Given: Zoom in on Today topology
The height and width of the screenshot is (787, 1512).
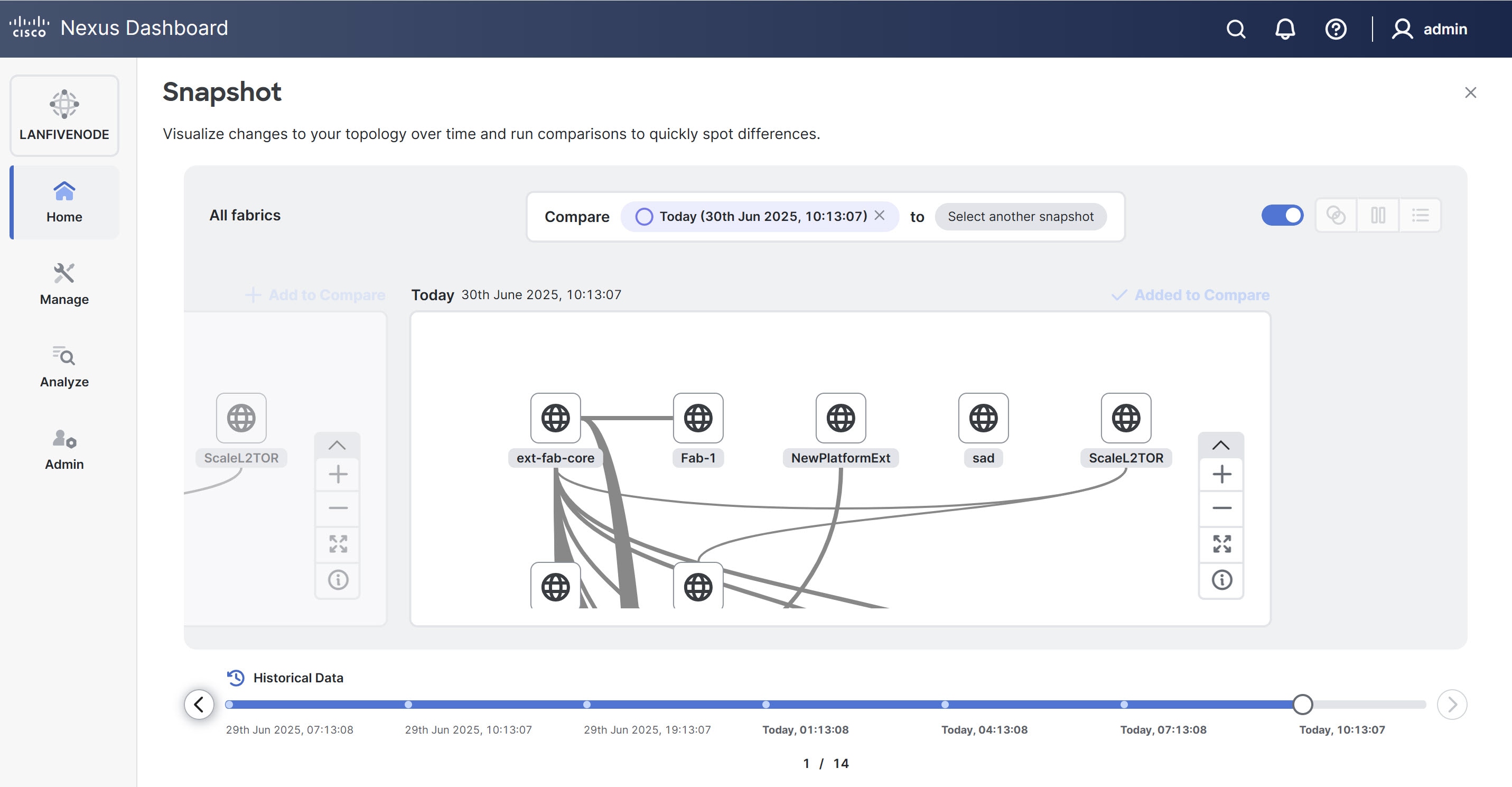Looking at the screenshot, I should tap(1221, 474).
